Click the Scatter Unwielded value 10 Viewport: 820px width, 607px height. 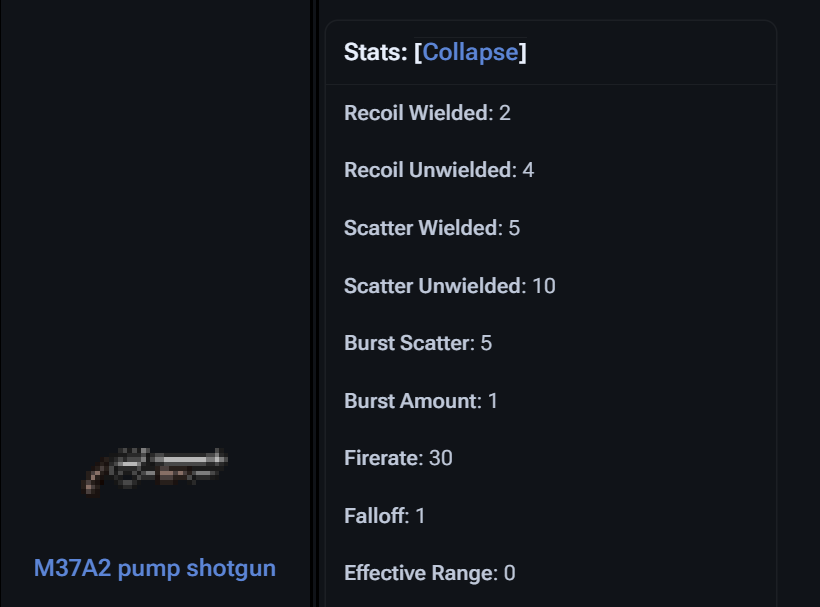pos(544,286)
